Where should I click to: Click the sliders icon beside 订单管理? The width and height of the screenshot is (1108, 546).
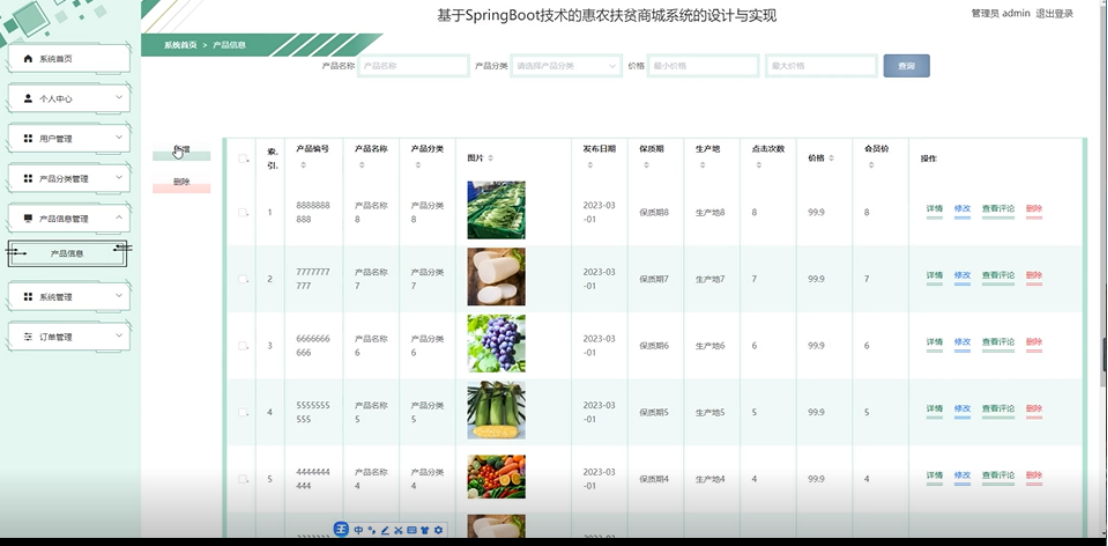(x=28, y=337)
